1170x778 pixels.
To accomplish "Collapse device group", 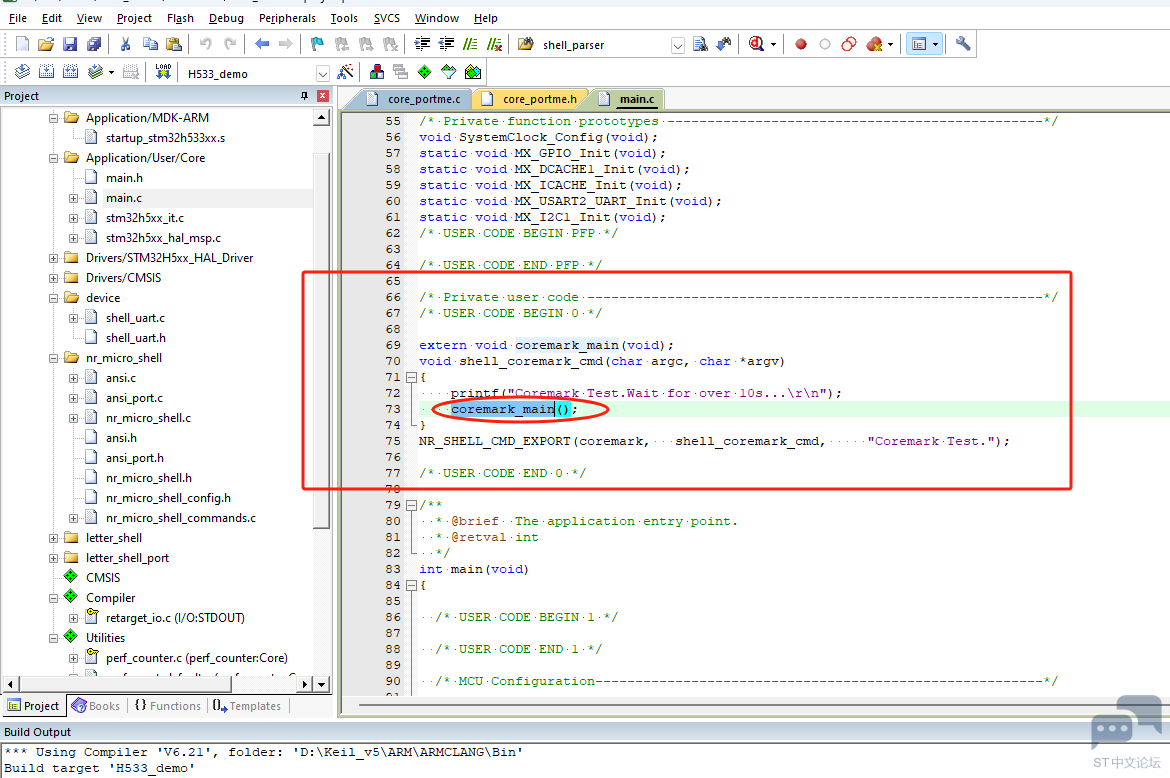I will pyautogui.click(x=53, y=298).
